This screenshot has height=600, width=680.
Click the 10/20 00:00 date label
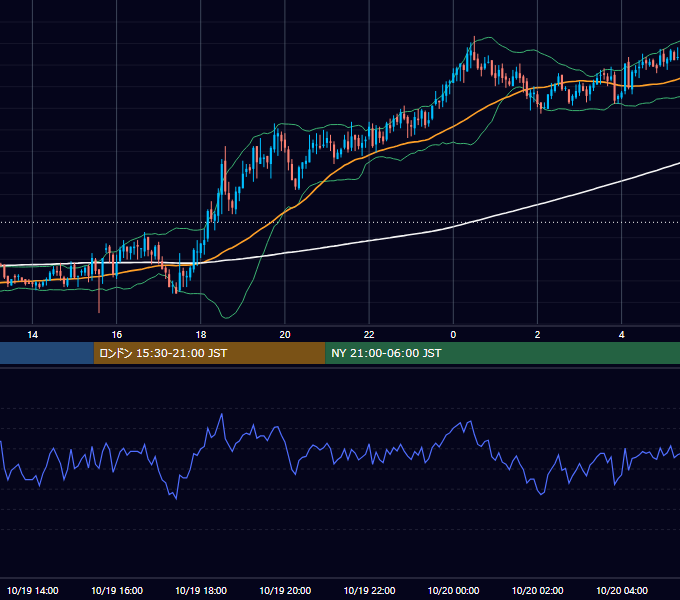[x=453, y=590]
